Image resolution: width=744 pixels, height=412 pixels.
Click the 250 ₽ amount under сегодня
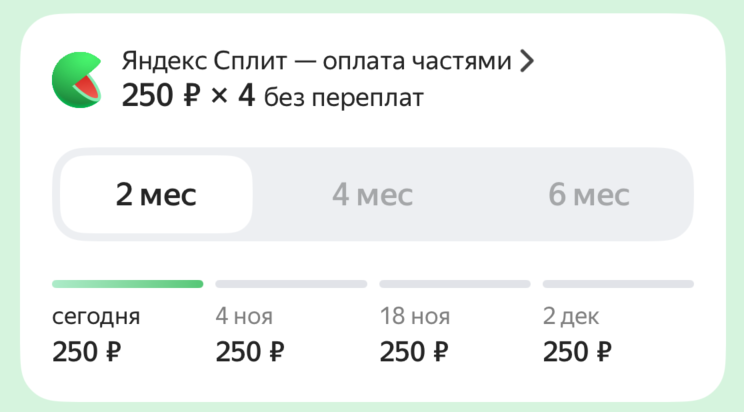[x=86, y=352]
